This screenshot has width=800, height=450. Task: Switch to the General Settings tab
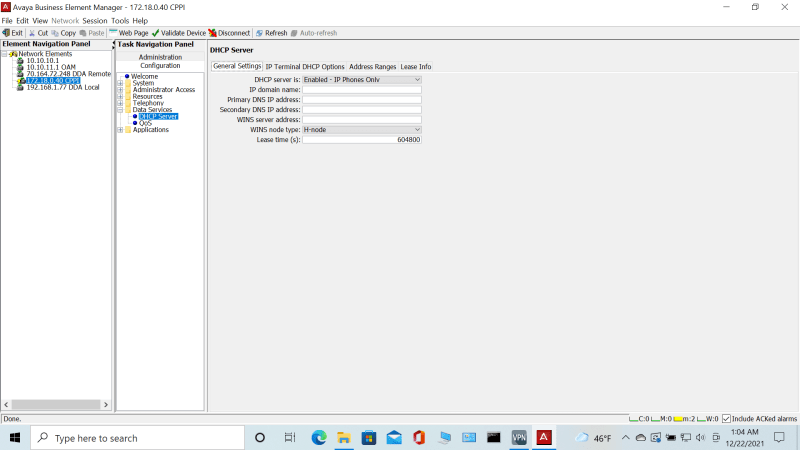237,66
